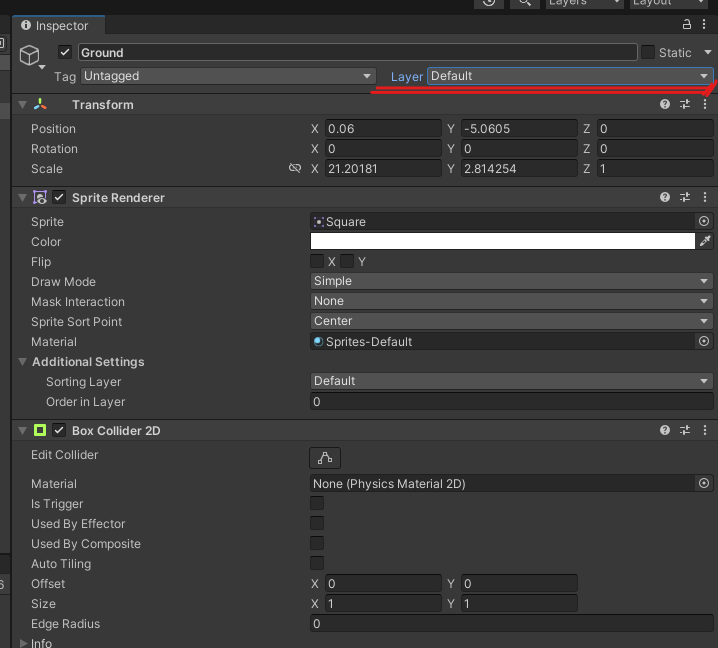Open Box Collider 2D presets selector
This screenshot has height=648, width=718.
click(x=685, y=430)
